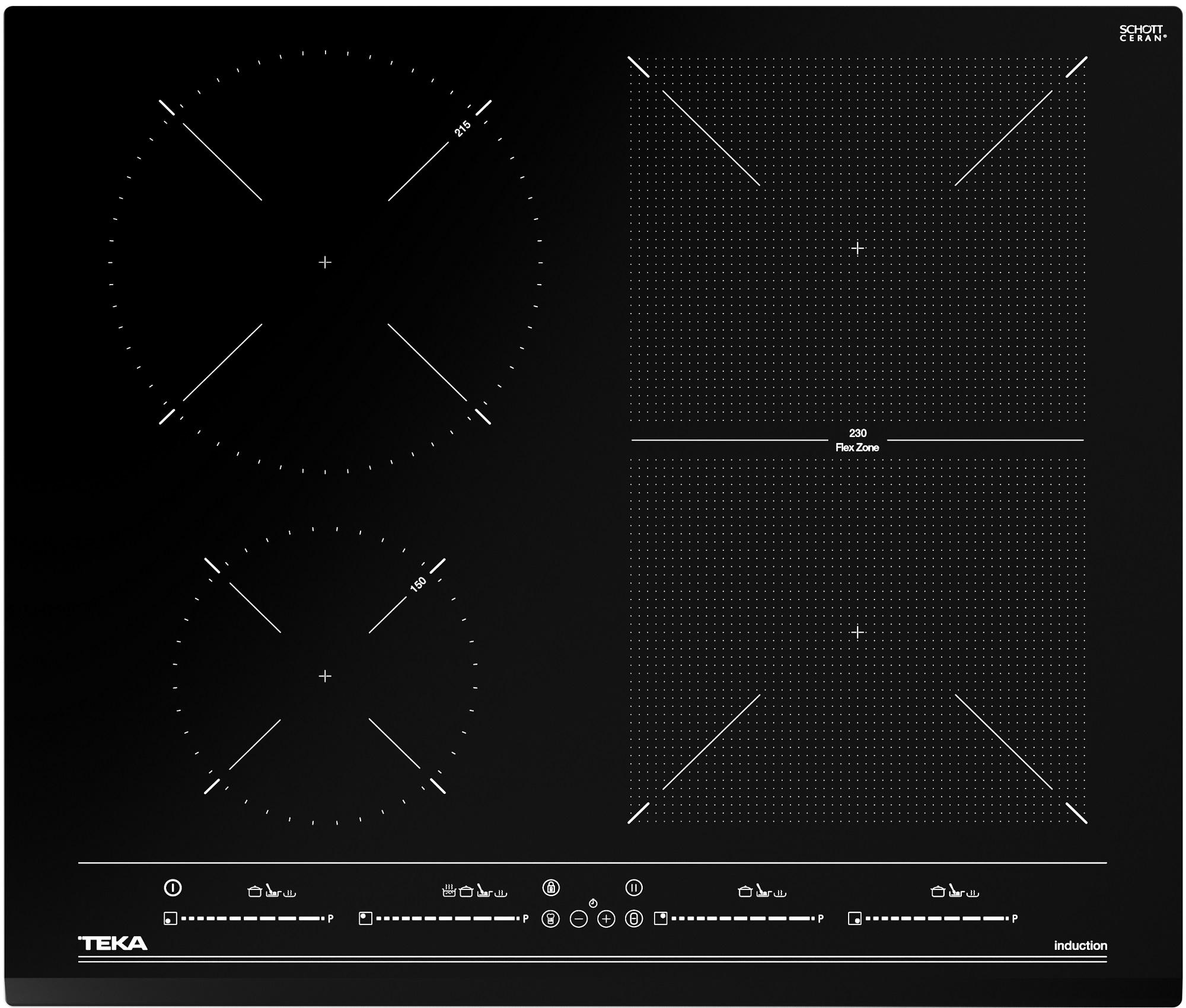Tap the child lock padlock key
Screen dimensions: 1186x1008
(551, 888)
